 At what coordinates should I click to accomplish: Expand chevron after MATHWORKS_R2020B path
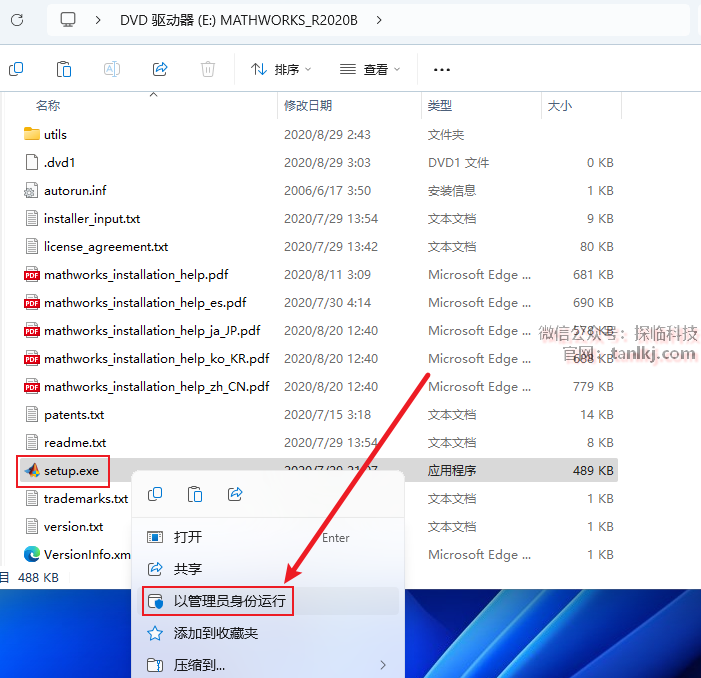379,20
